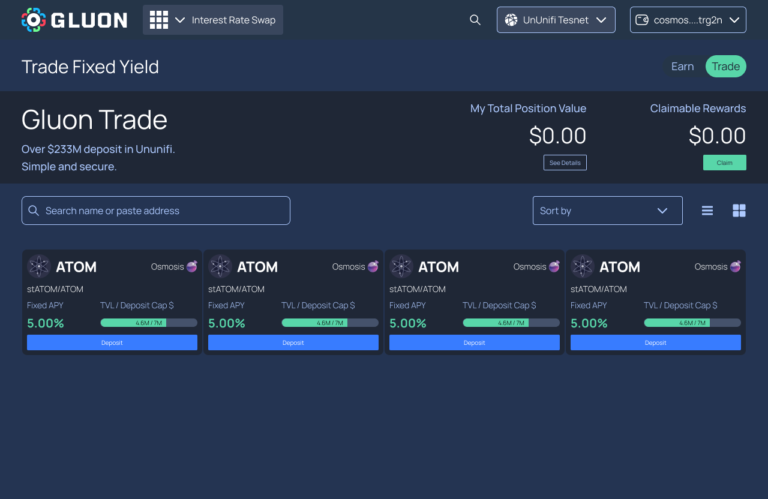Click the first card's Deposit button

pos(112,342)
